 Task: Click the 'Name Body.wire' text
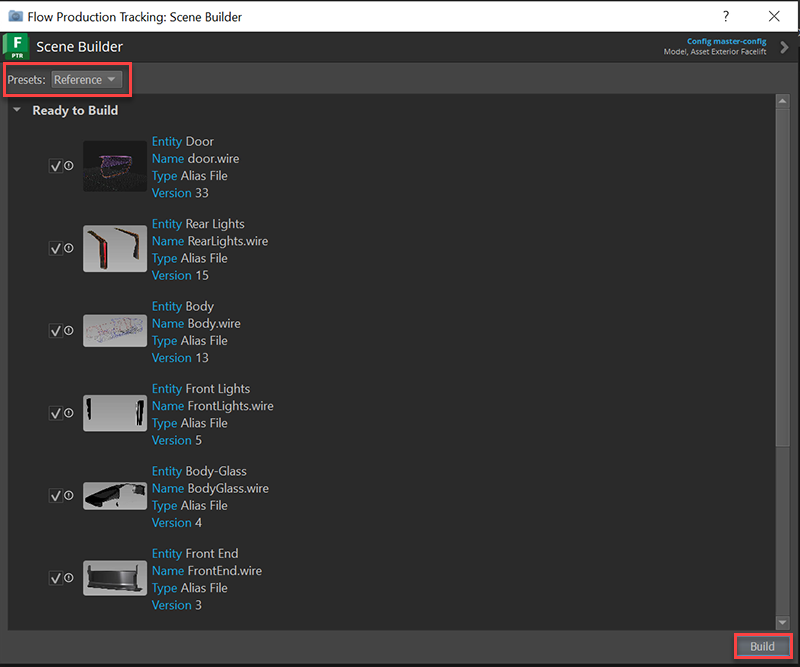click(x=196, y=324)
